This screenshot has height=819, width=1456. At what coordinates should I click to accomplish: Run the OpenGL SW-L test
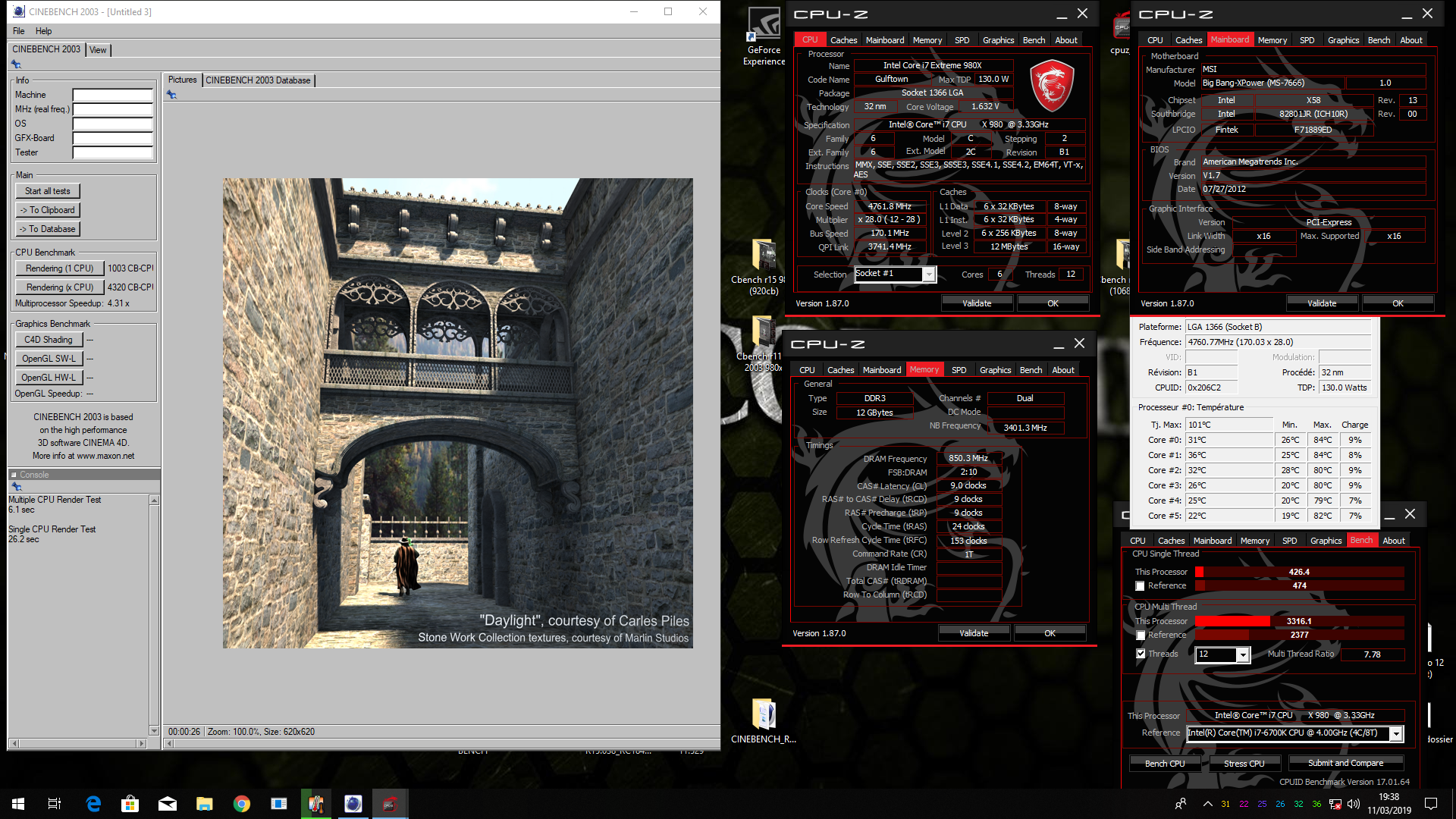(49, 359)
